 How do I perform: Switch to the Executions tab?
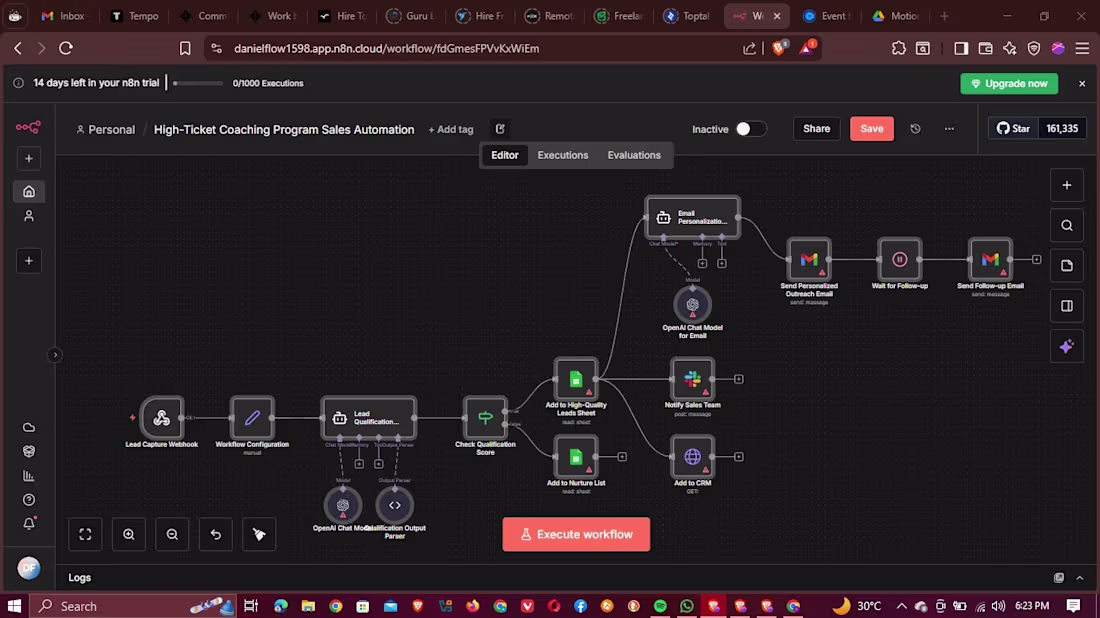point(563,155)
